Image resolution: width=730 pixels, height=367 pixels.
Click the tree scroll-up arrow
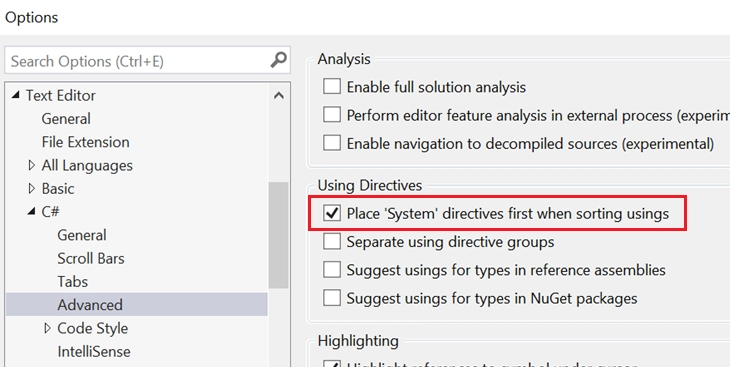pyautogui.click(x=279, y=96)
